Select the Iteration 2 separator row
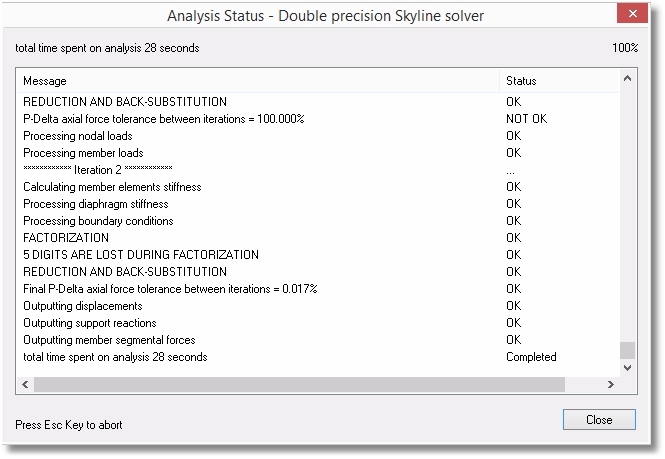Image resolution: width=665 pixels, height=459 pixels. point(98,170)
